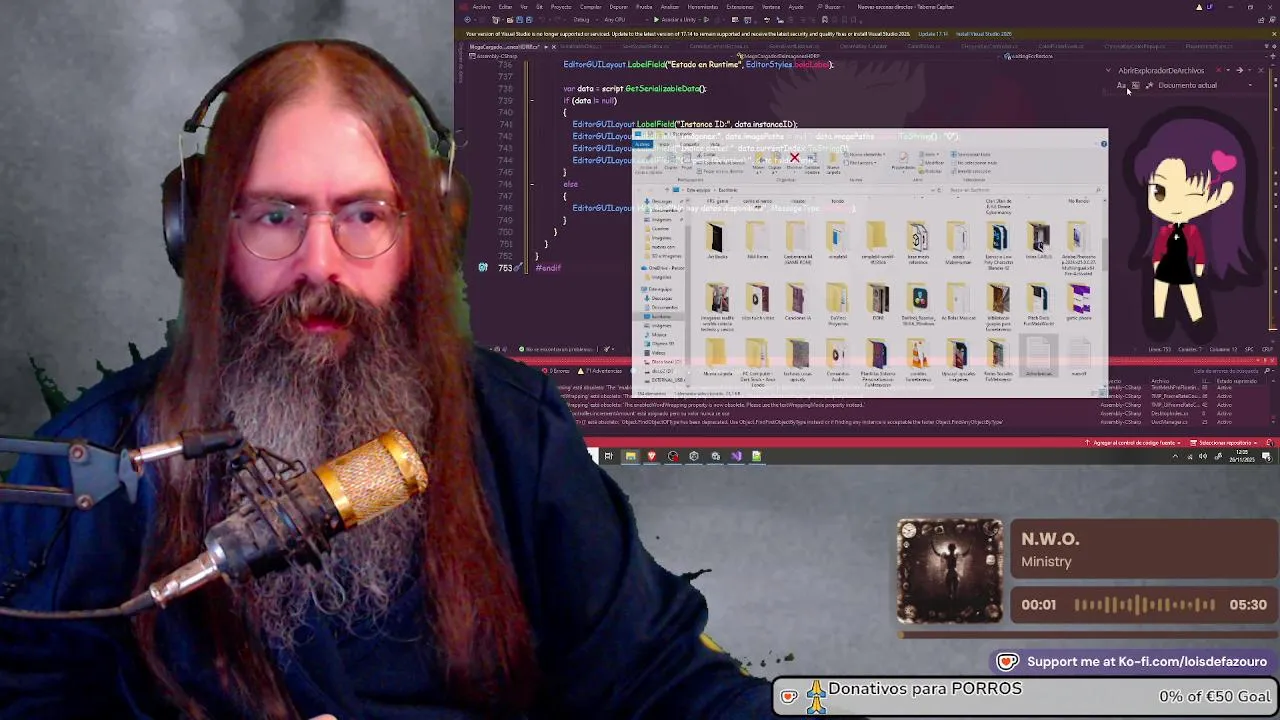Image resolution: width=1280 pixels, height=720 pixels.
Task: Open the Depurar menu
Action: pos(618,7)
